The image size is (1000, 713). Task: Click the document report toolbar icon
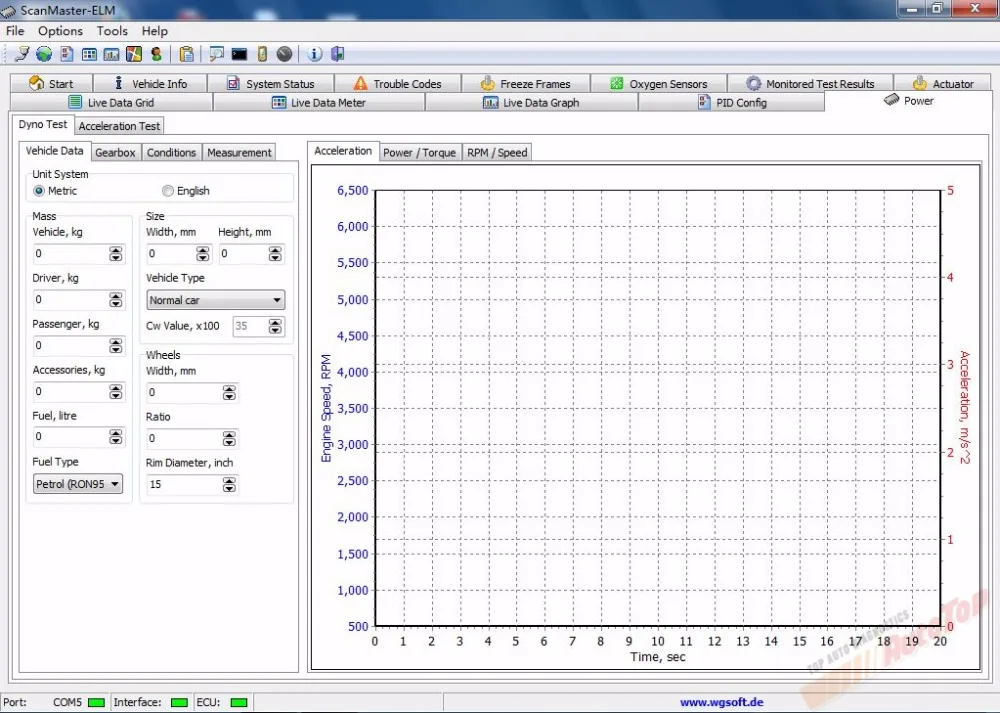[67, 54]
